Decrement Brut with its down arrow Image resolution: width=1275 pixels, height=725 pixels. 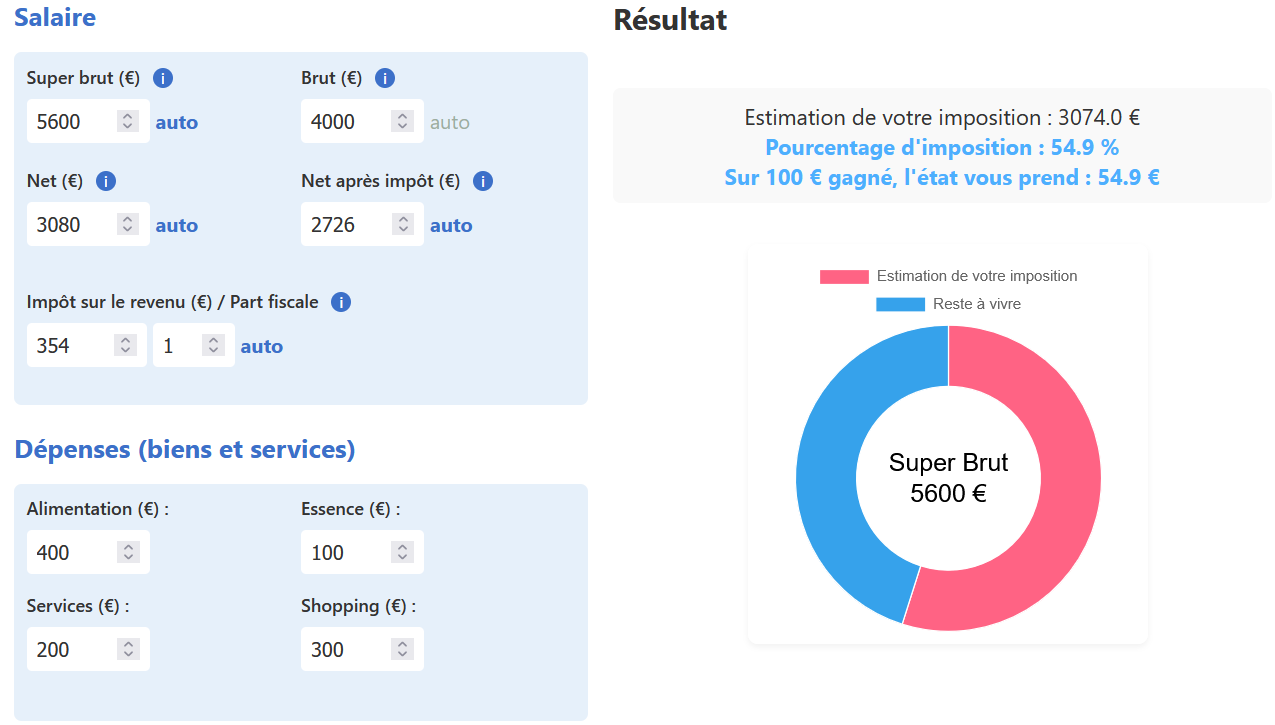402,127
